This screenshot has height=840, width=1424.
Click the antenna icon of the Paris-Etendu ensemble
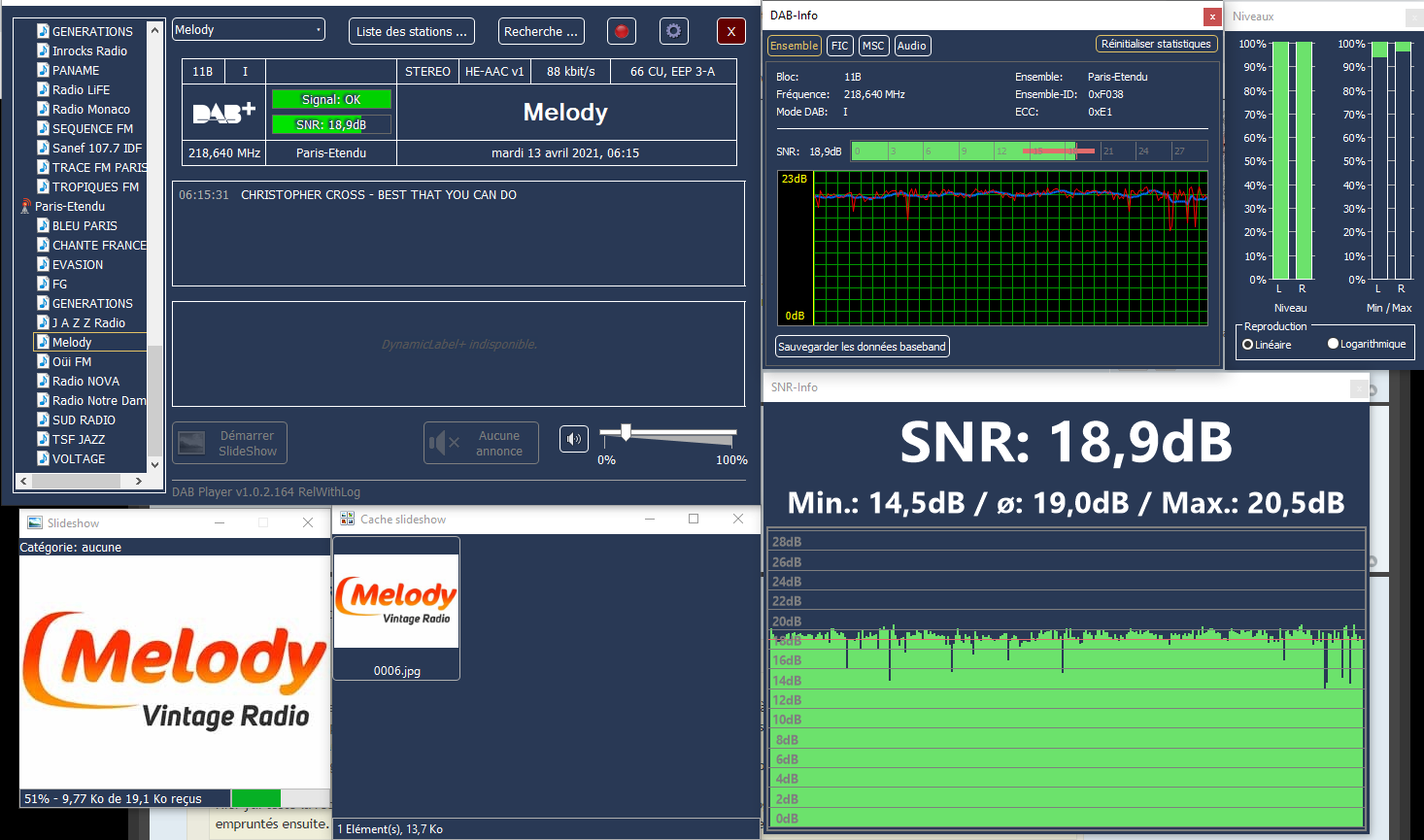[25, 206]
